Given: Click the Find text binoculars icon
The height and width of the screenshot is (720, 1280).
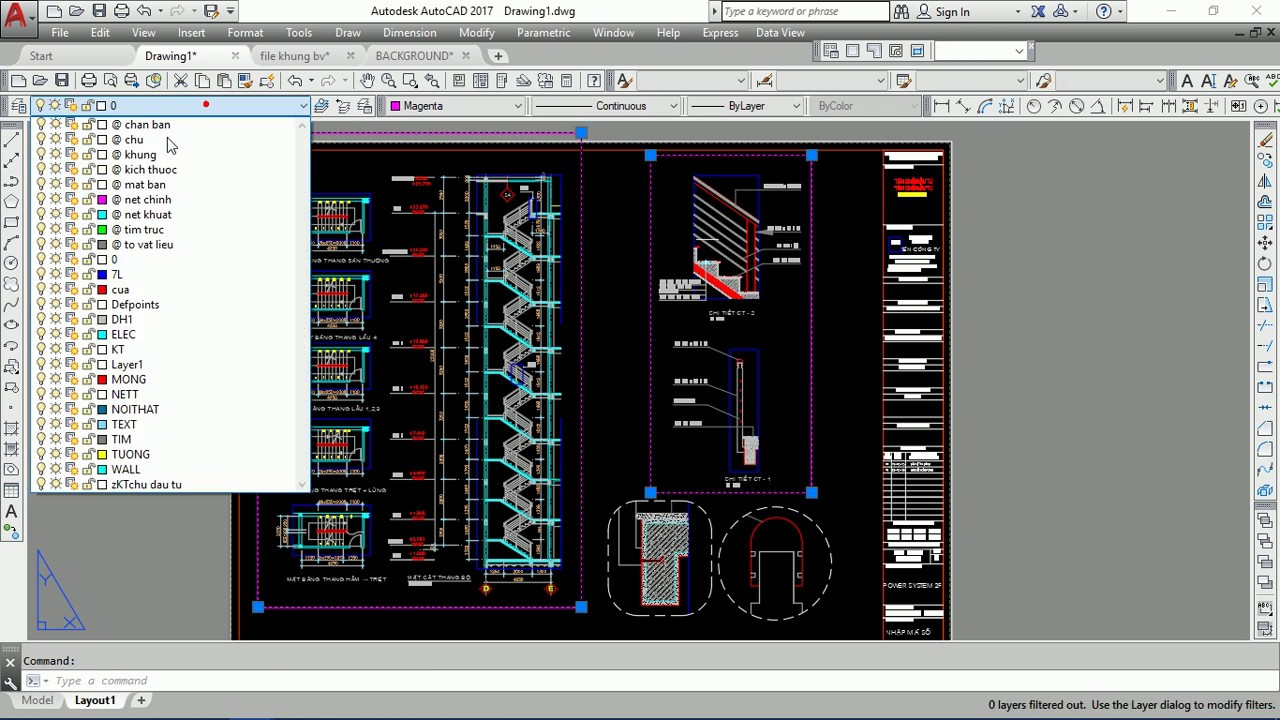Looking at the screenshot, I should coord(901,11).
